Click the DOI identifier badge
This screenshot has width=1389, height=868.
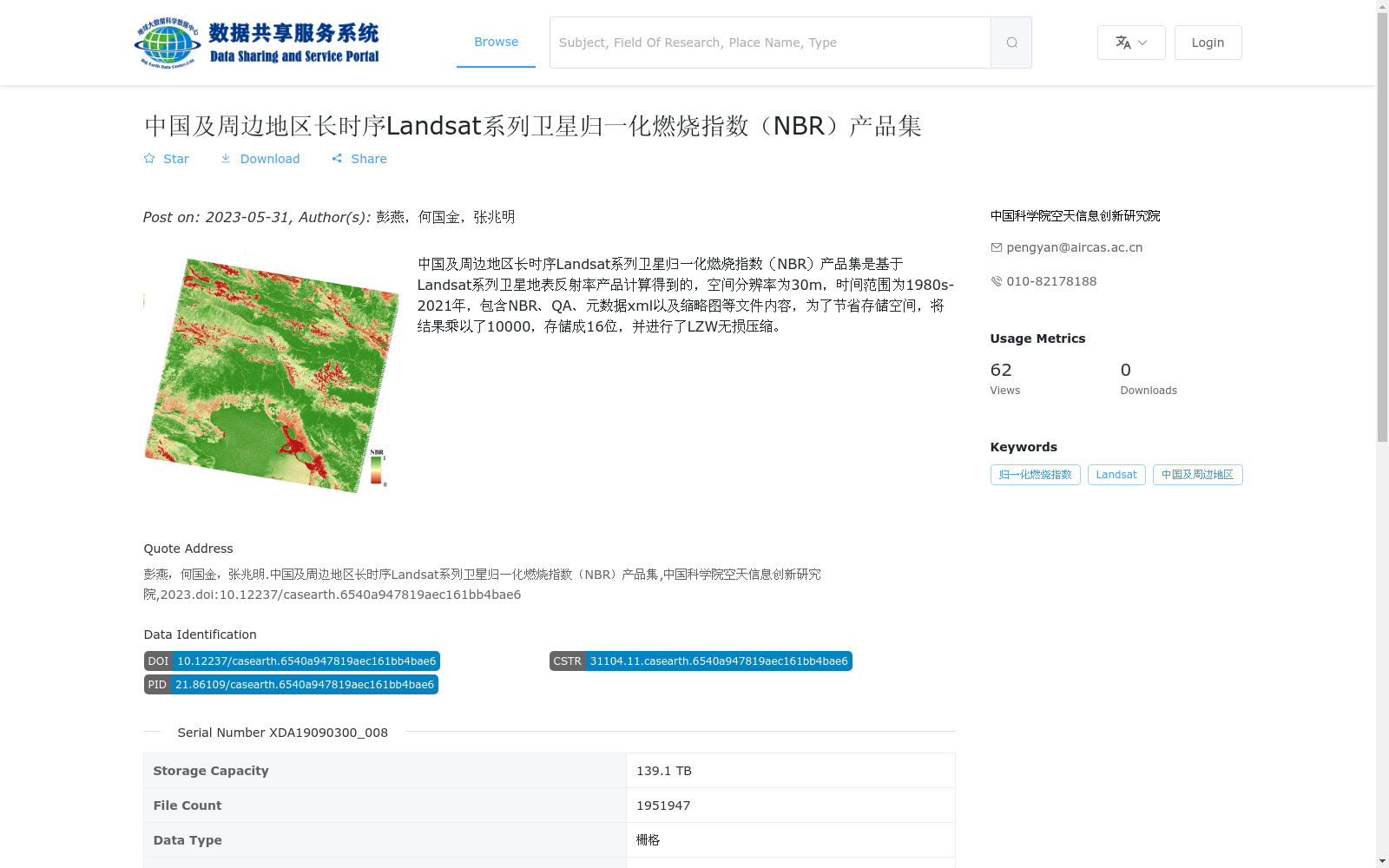(292, 661)
